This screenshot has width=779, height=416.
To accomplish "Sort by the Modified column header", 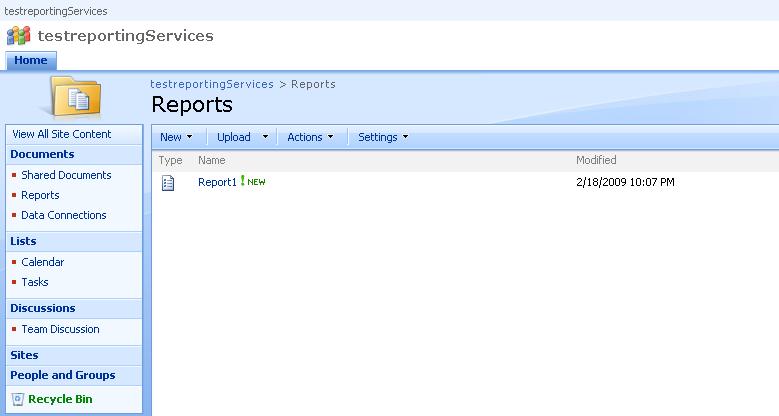I will click(x=596, y=161).
